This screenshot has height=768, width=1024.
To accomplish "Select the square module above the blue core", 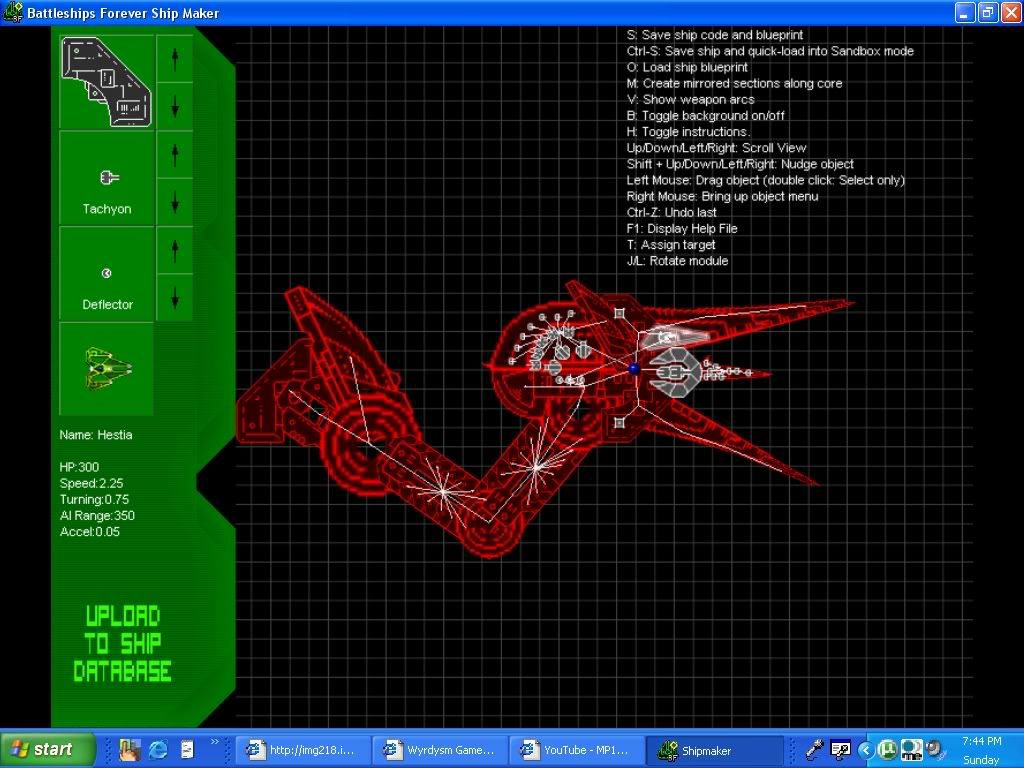I will pos(619,314).
